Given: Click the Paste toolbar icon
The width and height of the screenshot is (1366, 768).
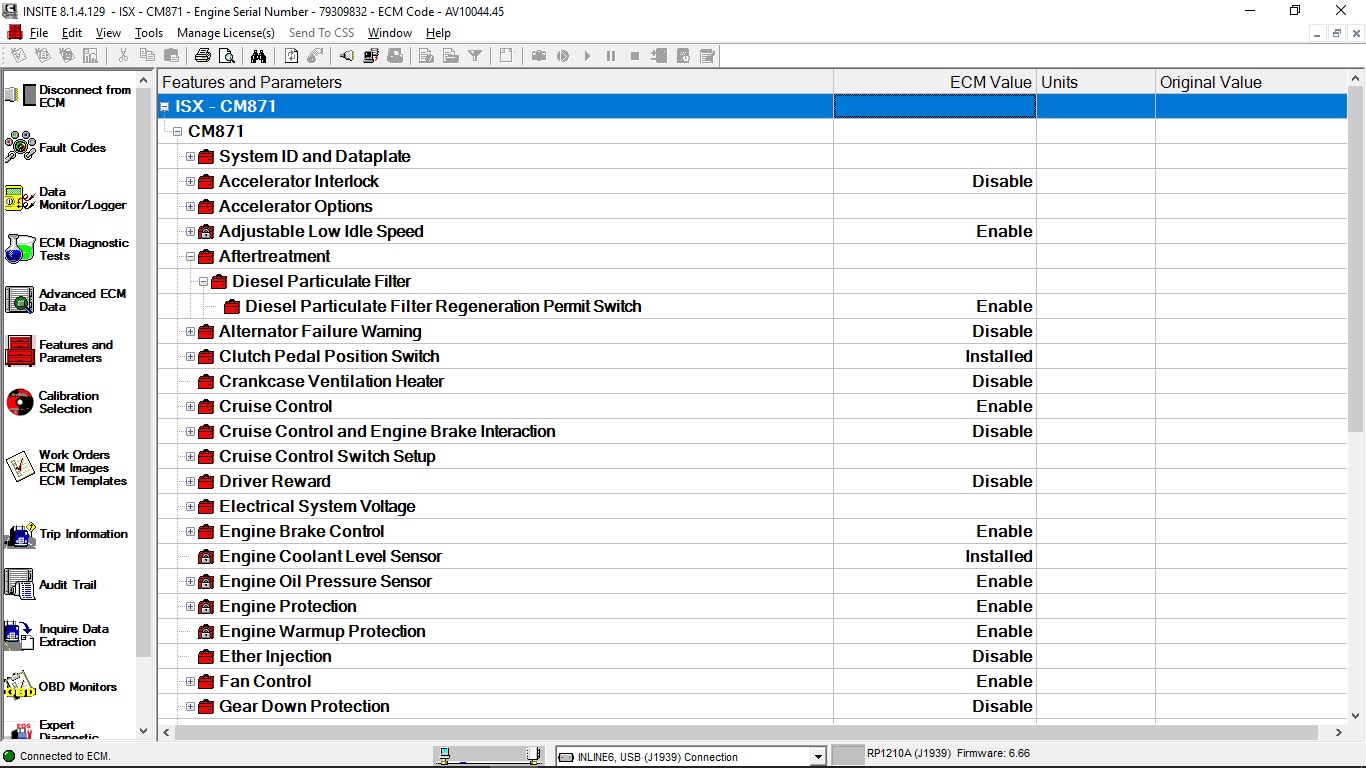Looking at the screenshot, I should 171,56.
